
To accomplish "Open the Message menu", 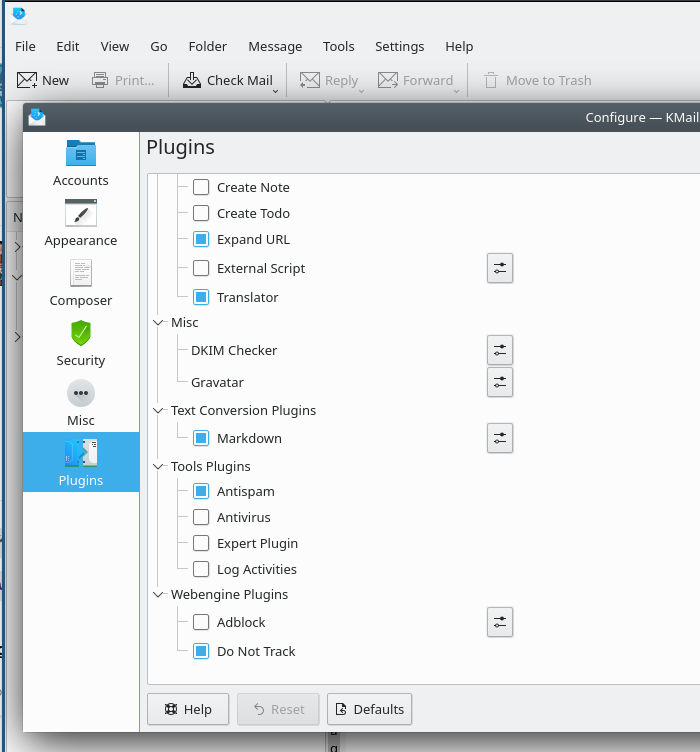I will tap(275, 47).
